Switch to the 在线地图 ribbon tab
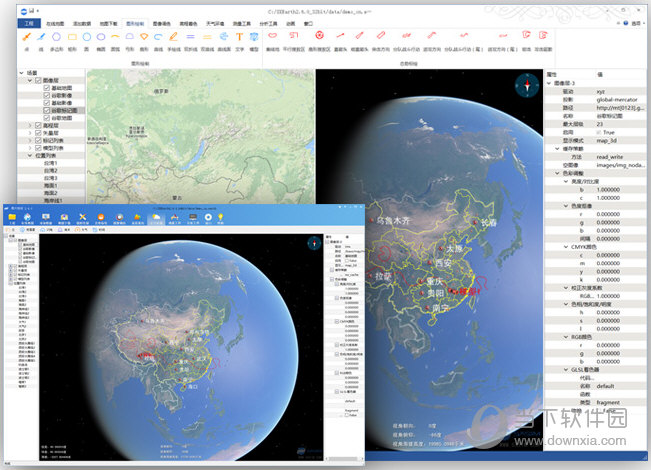 [x=58, y=21]
